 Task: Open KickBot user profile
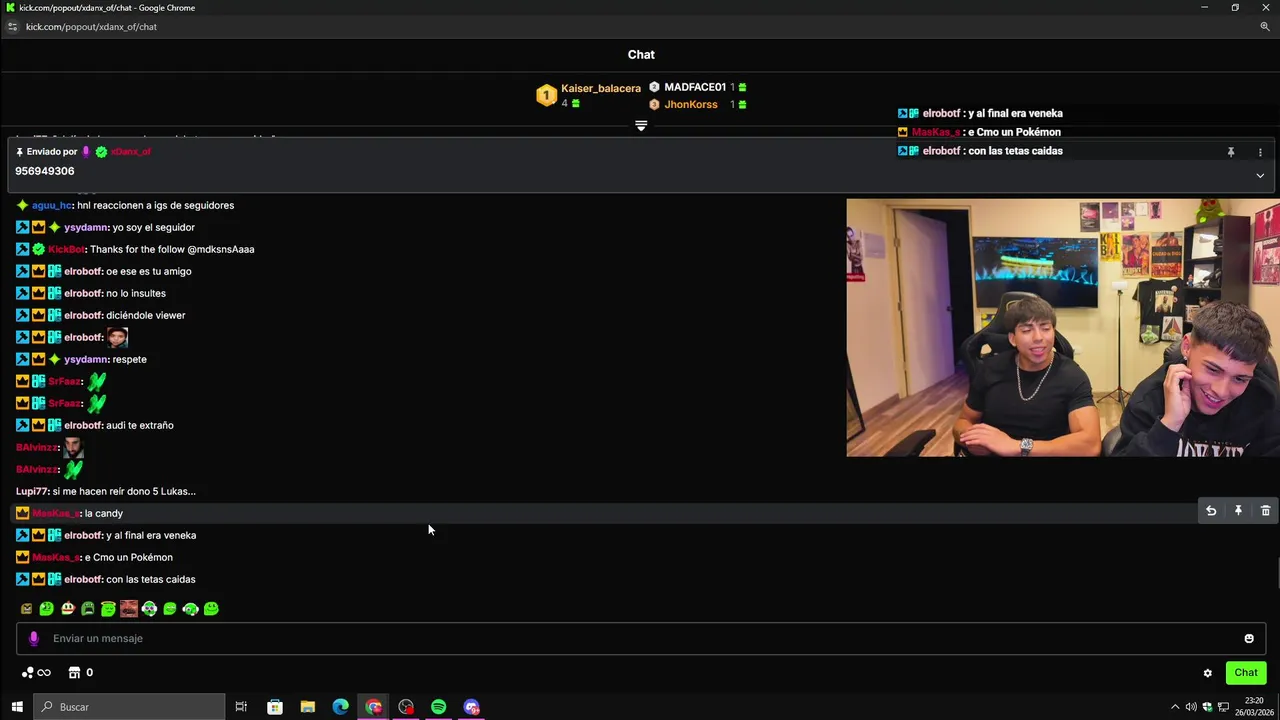coord(66,249)
